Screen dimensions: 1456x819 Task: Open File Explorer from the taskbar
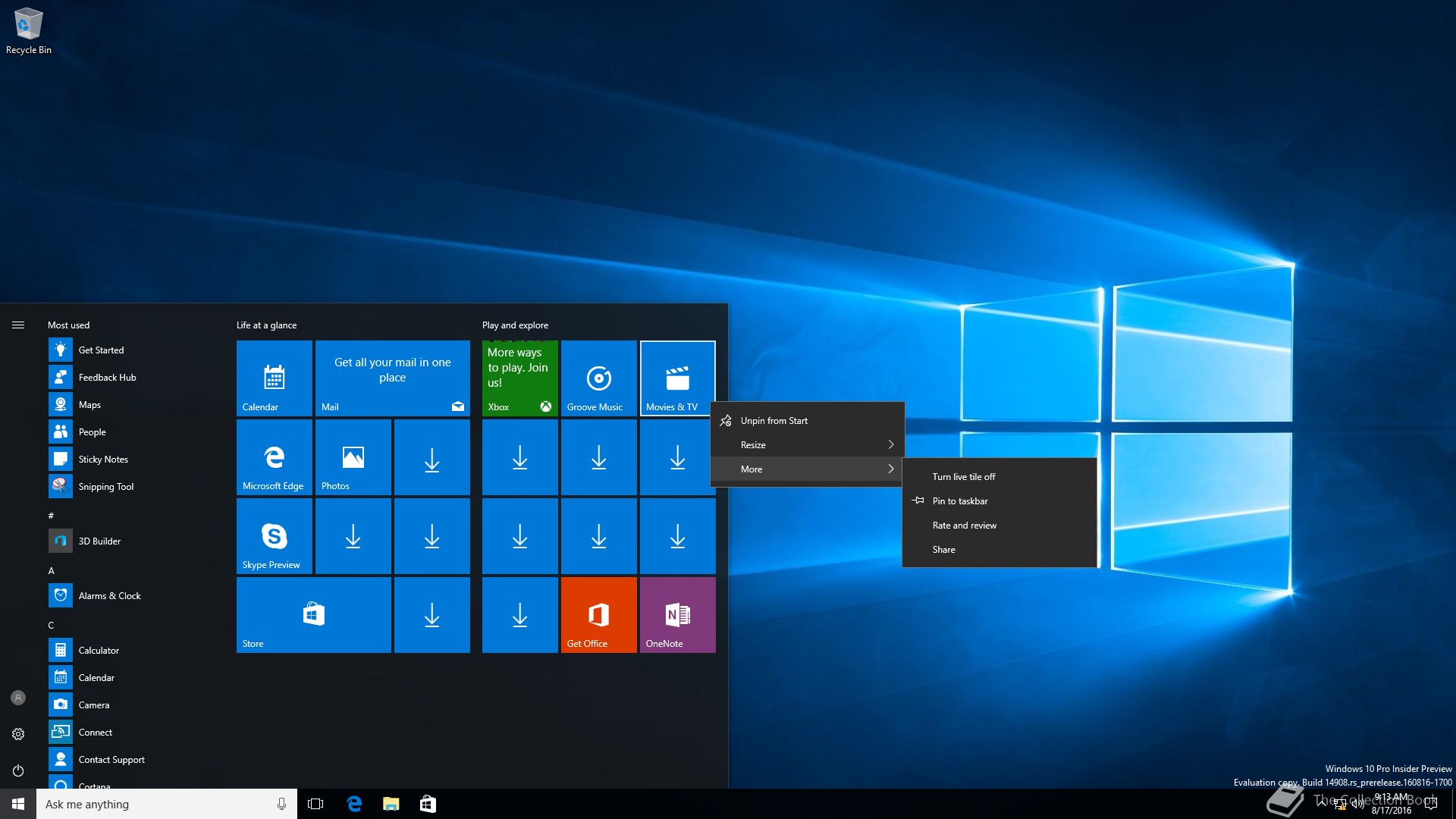pos(391,804)
